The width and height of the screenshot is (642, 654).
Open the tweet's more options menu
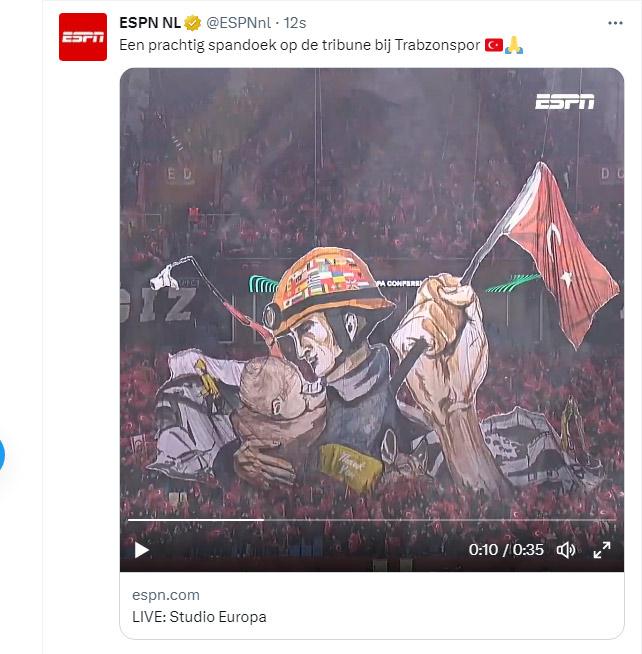[615, 23]
